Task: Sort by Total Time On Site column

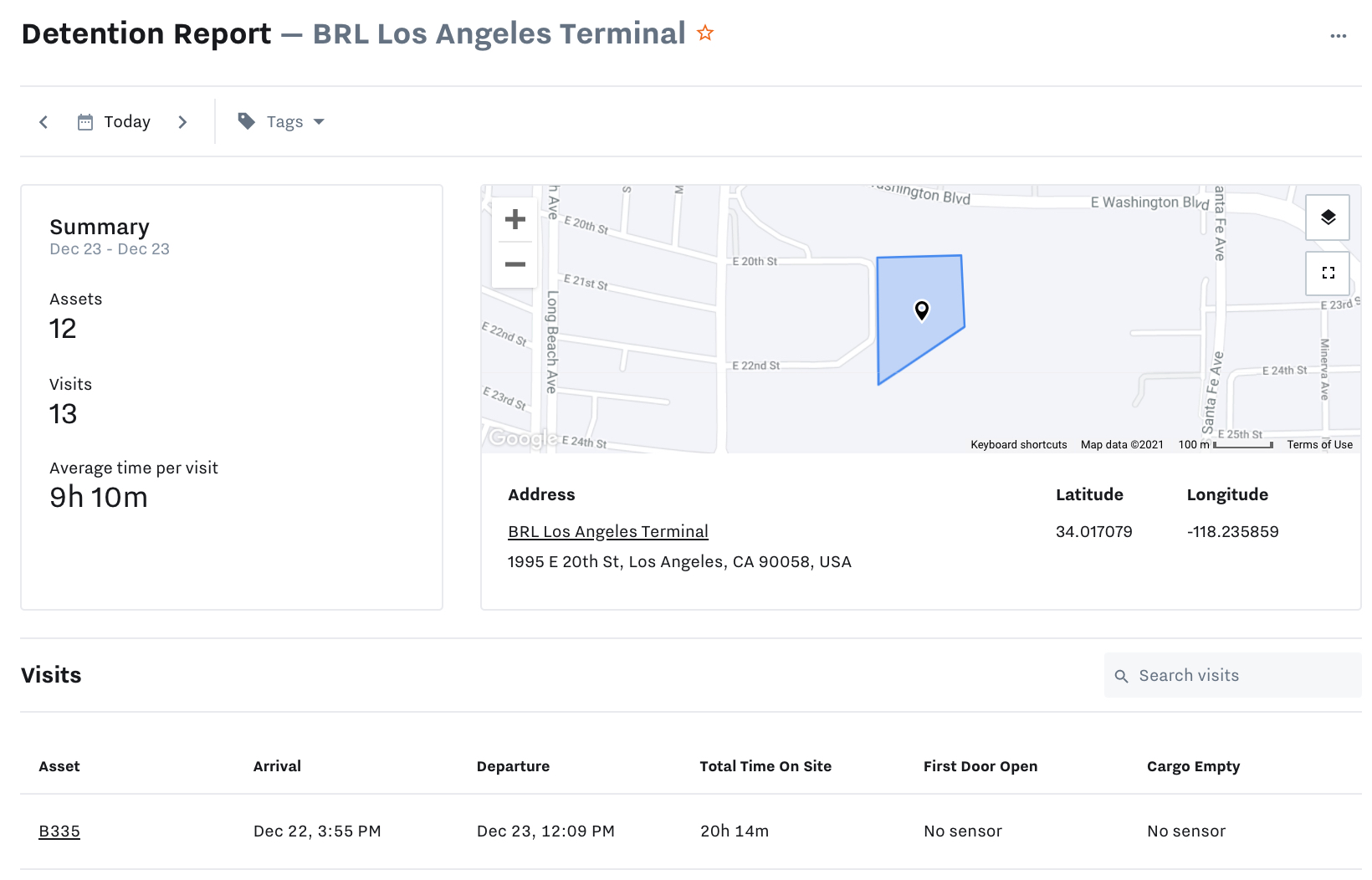Action: 765,766
